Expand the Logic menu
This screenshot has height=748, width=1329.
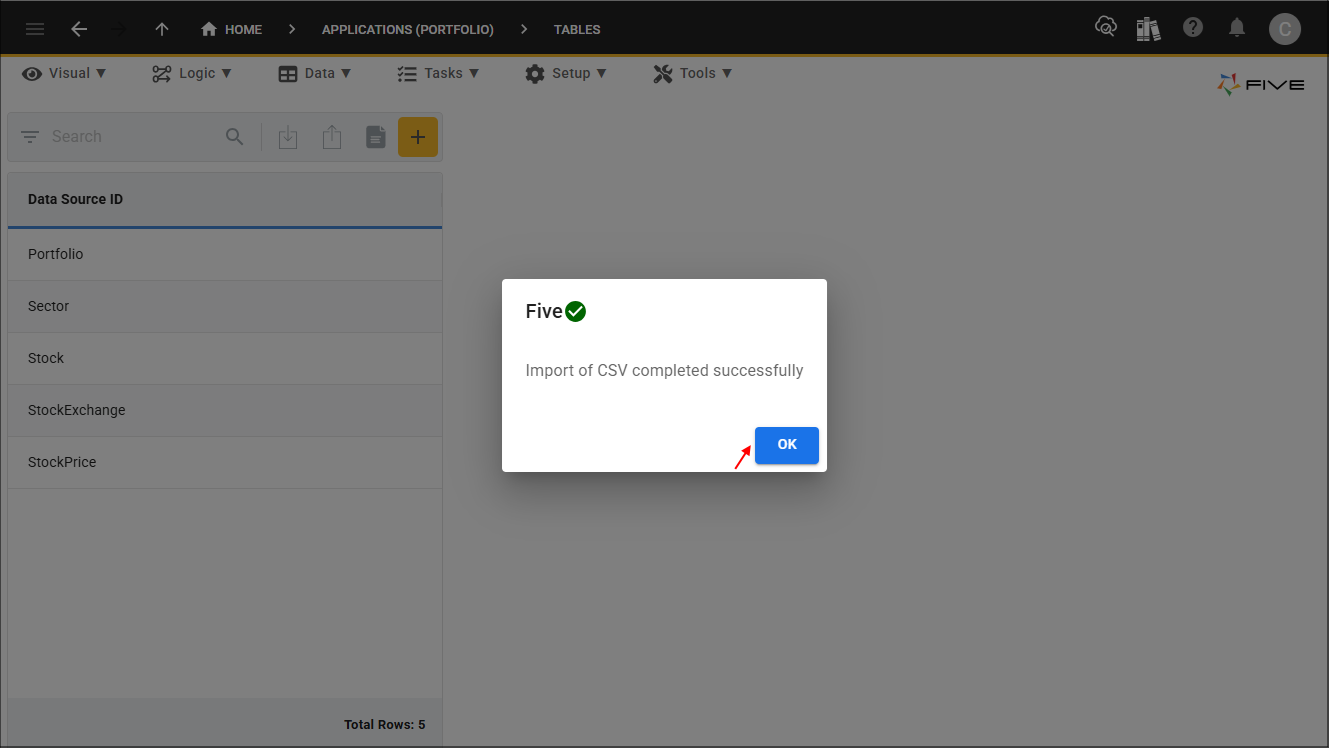192,73
